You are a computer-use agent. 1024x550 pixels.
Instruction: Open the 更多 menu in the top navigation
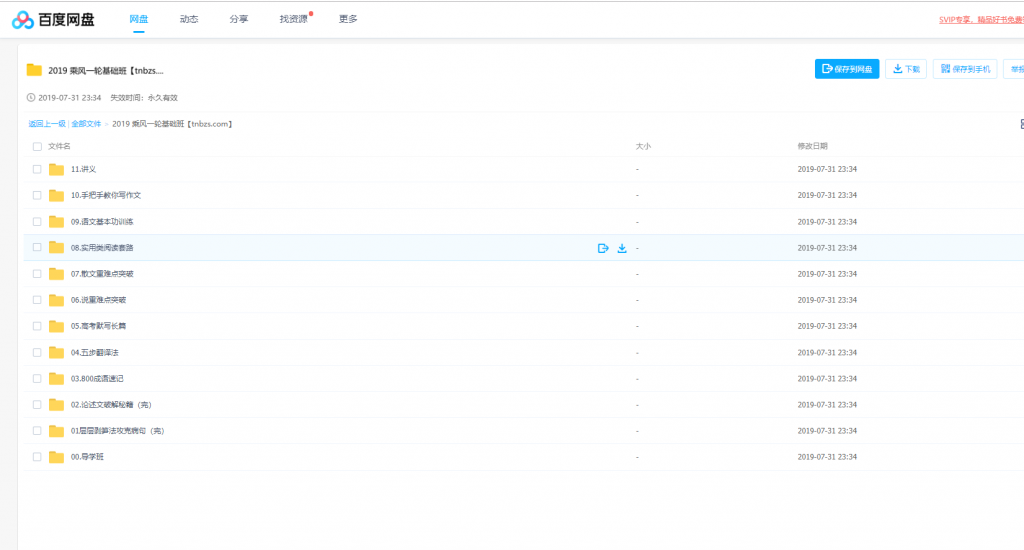348,19
